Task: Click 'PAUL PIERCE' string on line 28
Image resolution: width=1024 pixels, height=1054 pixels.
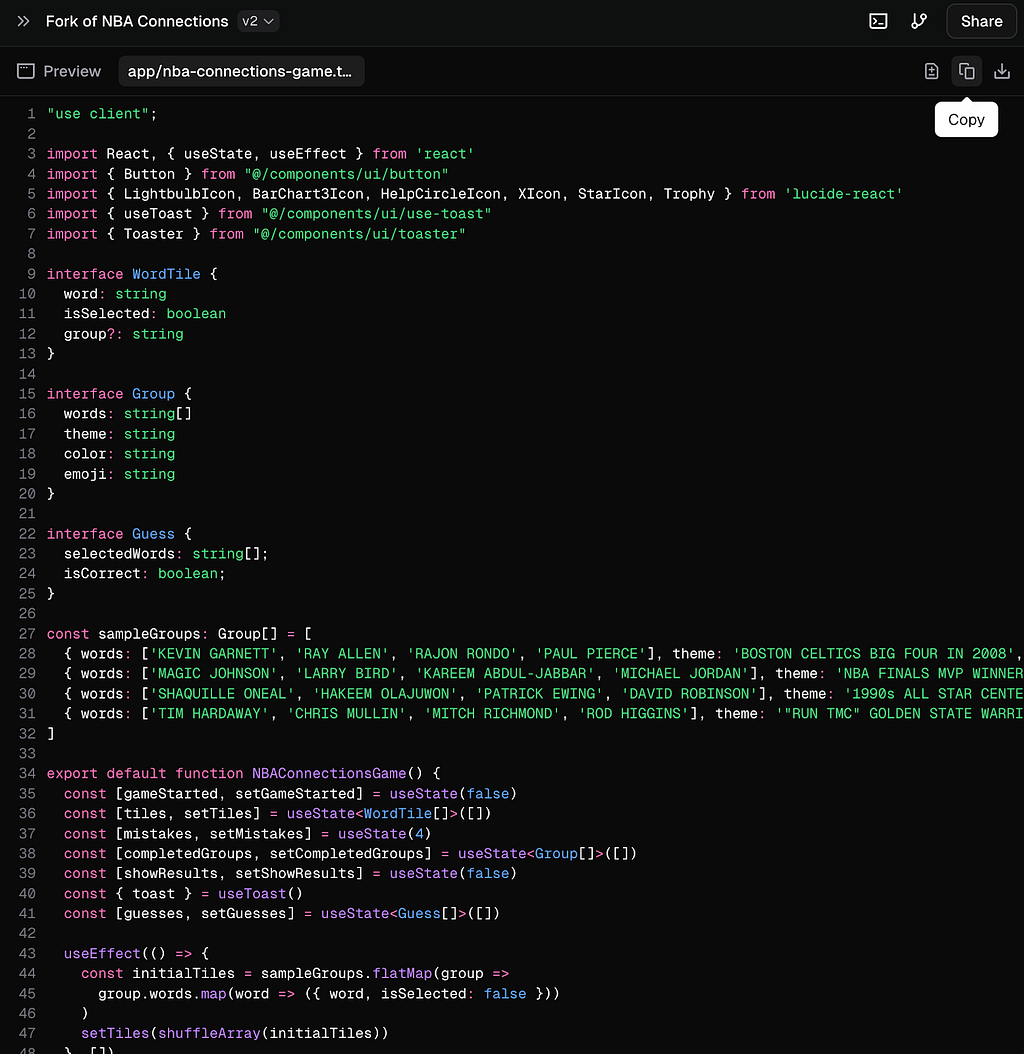Action: tap(590, 653)
